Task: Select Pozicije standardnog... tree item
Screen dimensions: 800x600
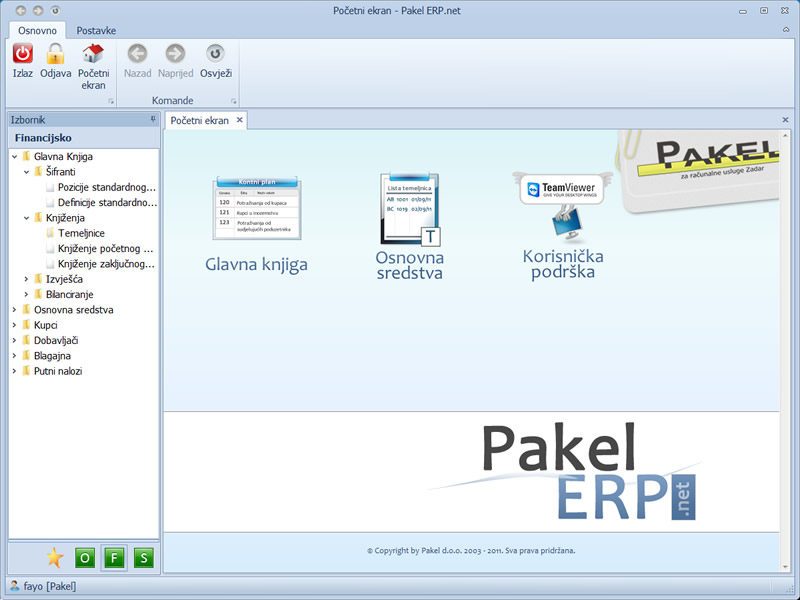Action: pos(107,187)
